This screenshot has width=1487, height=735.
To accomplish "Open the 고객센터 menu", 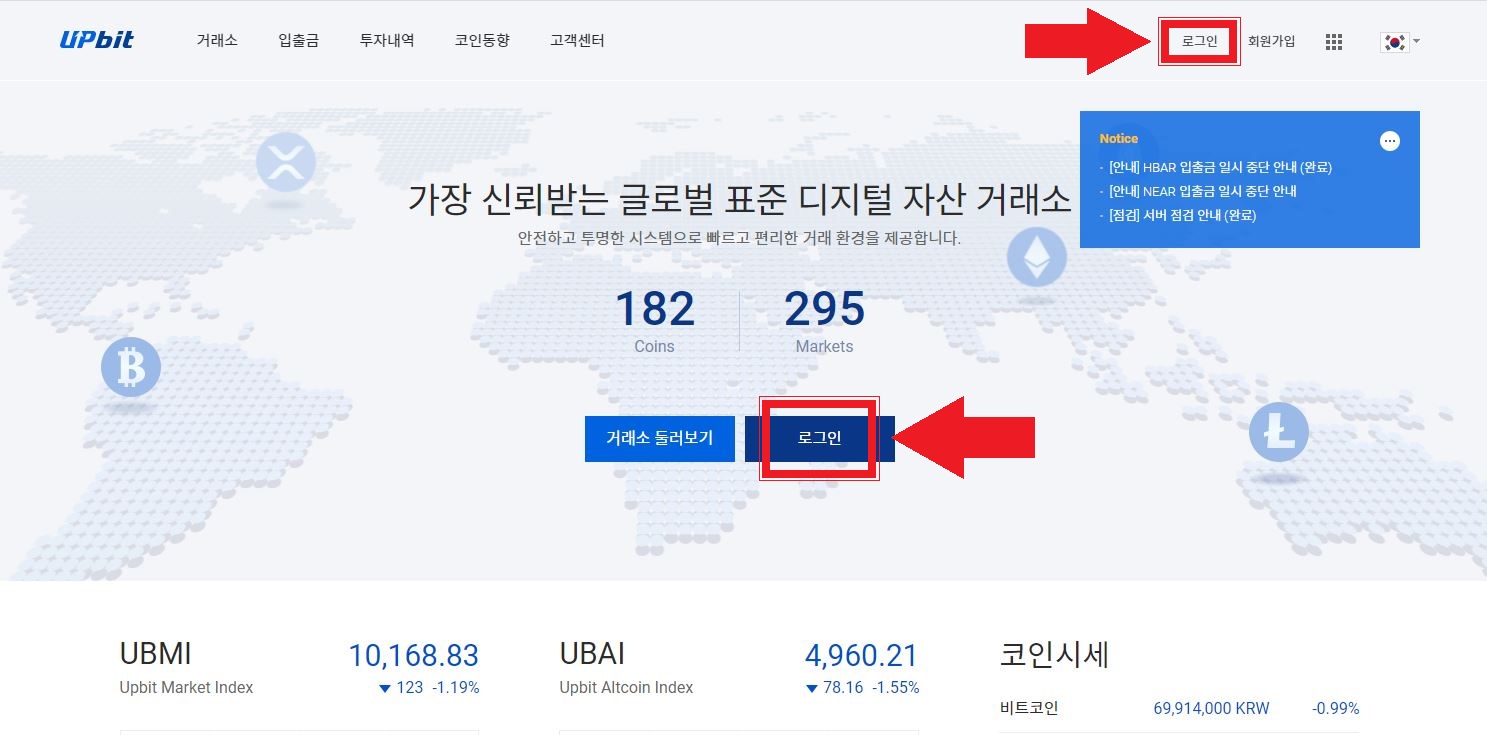I will [577, 41].
